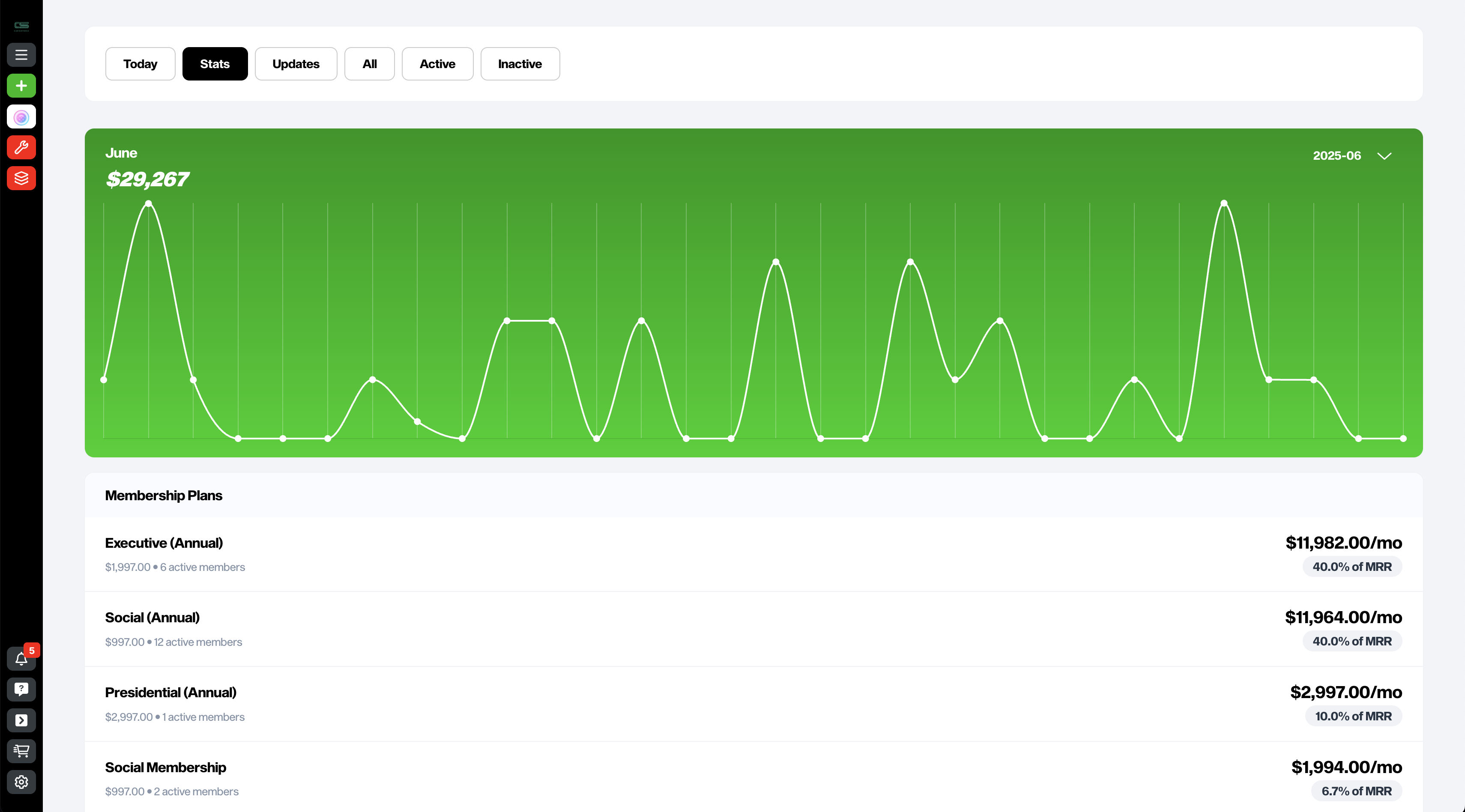Open the red layers stack icon
1465x812 pixels.
pyautogui.click(x=21, y=179)
